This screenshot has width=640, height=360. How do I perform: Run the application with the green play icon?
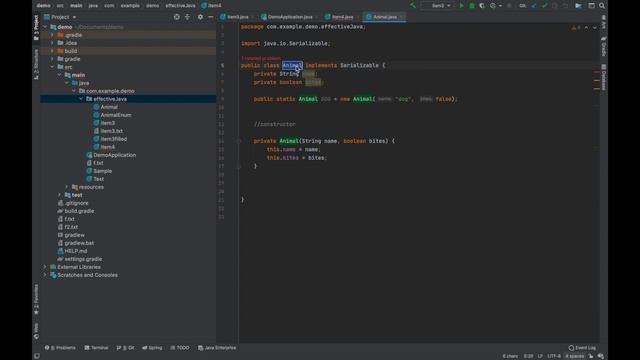(x=461, y=6)
